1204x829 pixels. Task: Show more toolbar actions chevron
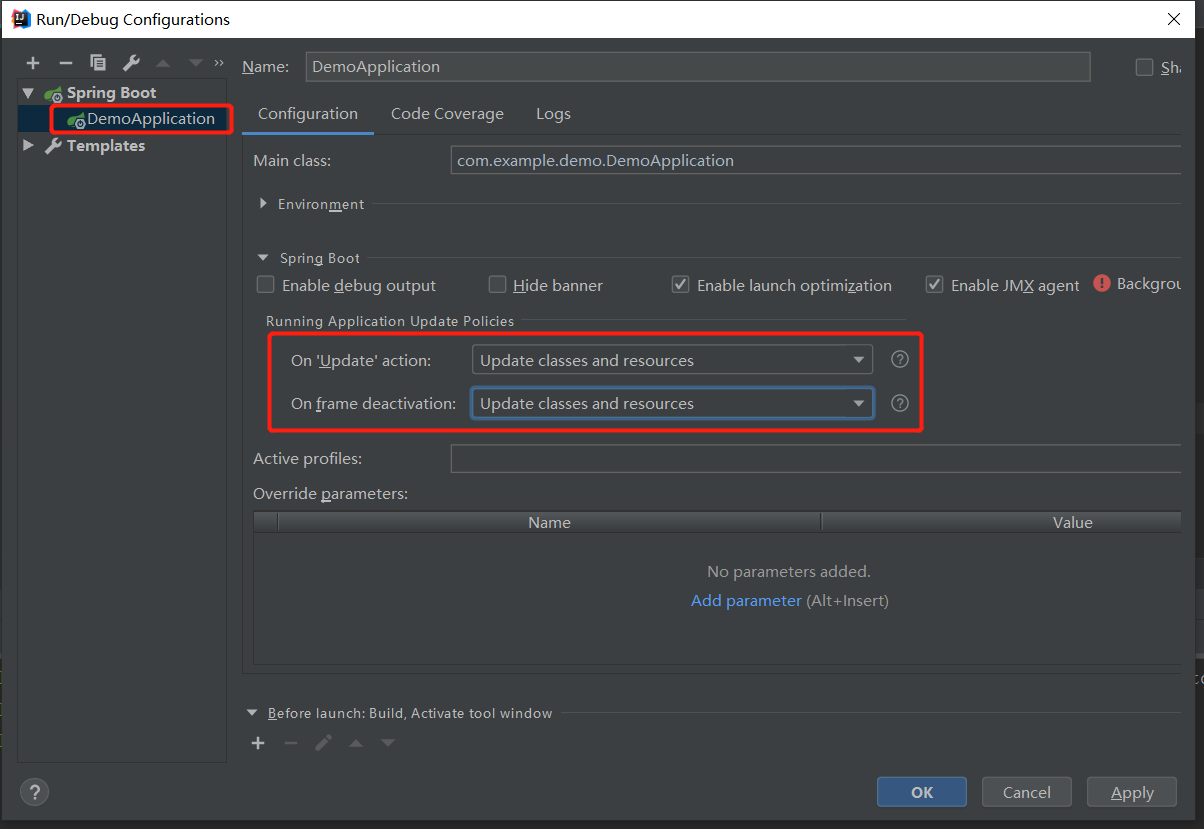click(x=219, y=62)
